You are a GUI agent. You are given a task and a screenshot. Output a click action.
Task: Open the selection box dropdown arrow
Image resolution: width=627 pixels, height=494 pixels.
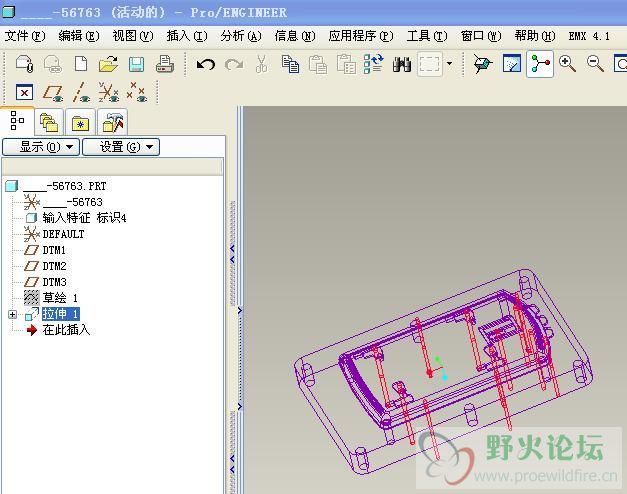pyautogui.click(x=449, y=64)
